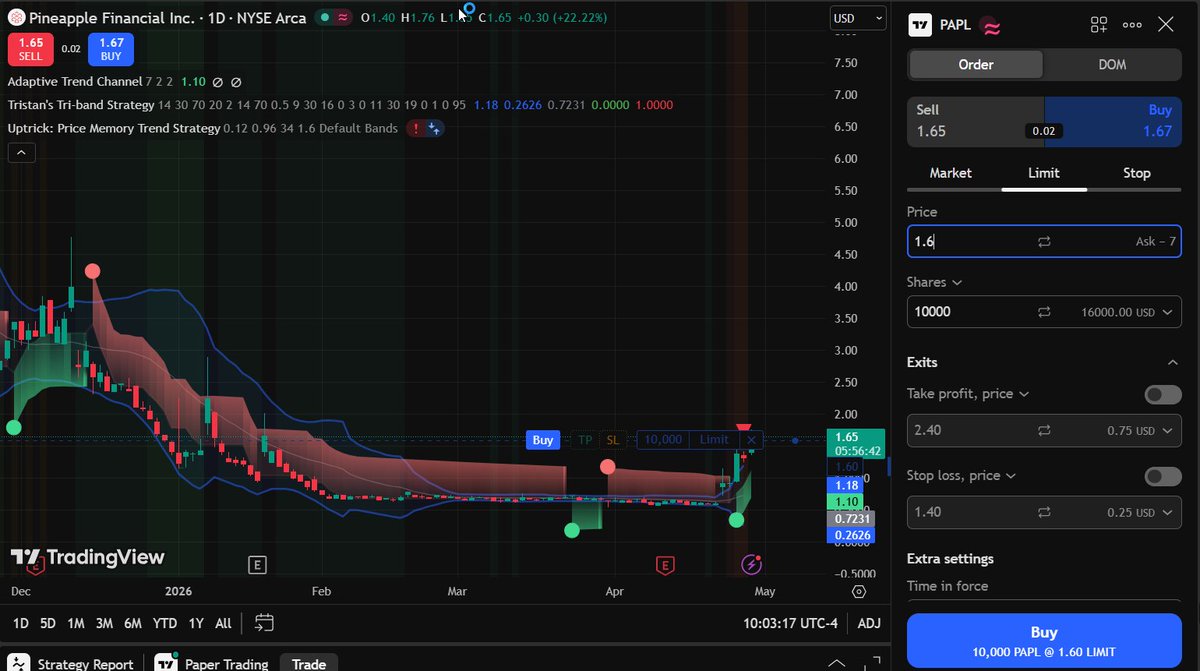
Task: Select the Limit order type
Action: pos(1044,173)
